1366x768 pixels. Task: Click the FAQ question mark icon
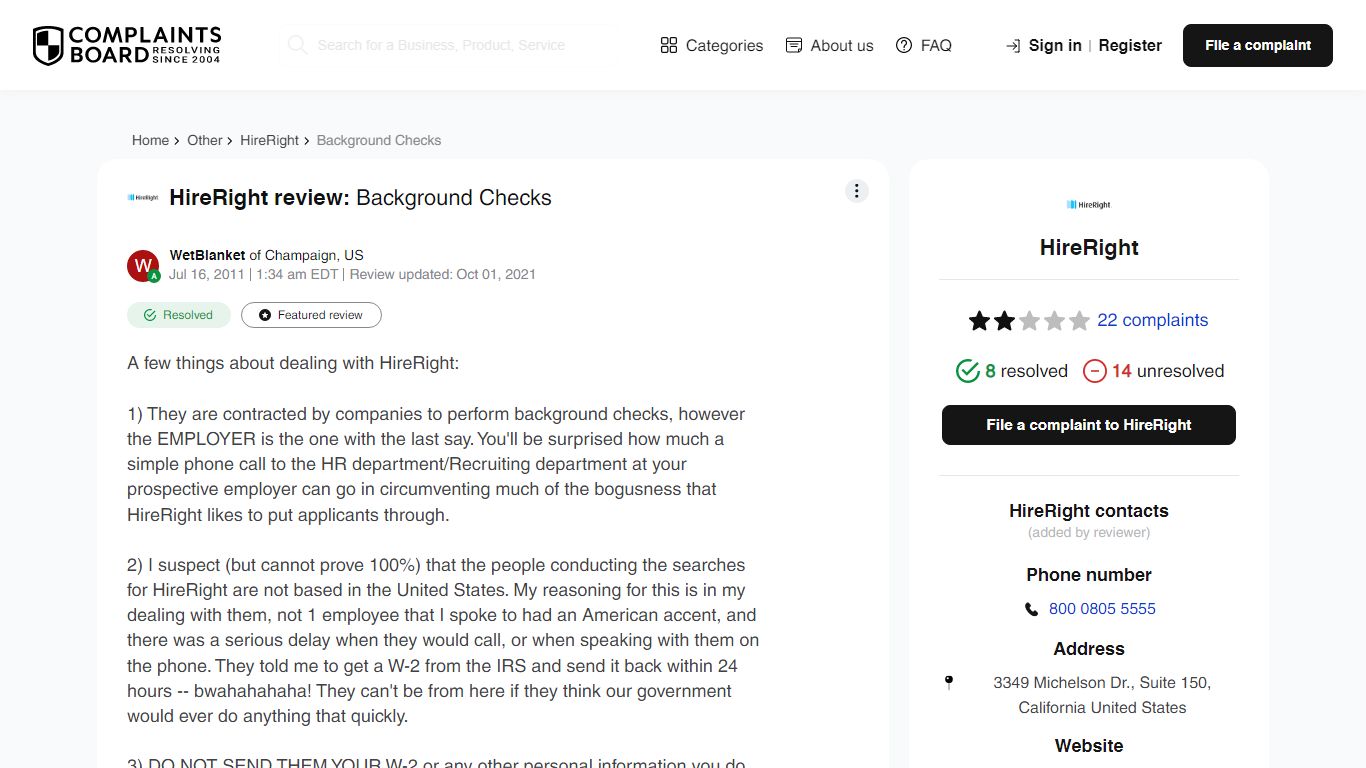point(904,45)
